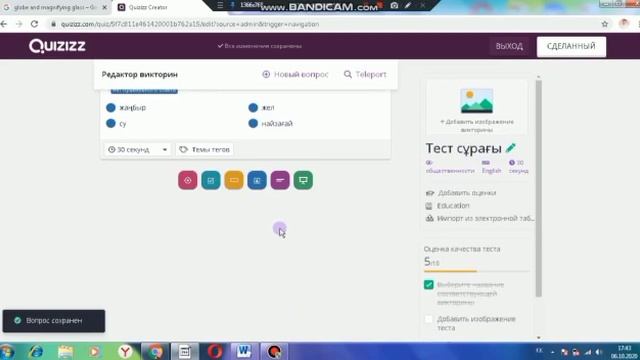
Task: Click the volume icon in system tray
Action: [599, 352]
